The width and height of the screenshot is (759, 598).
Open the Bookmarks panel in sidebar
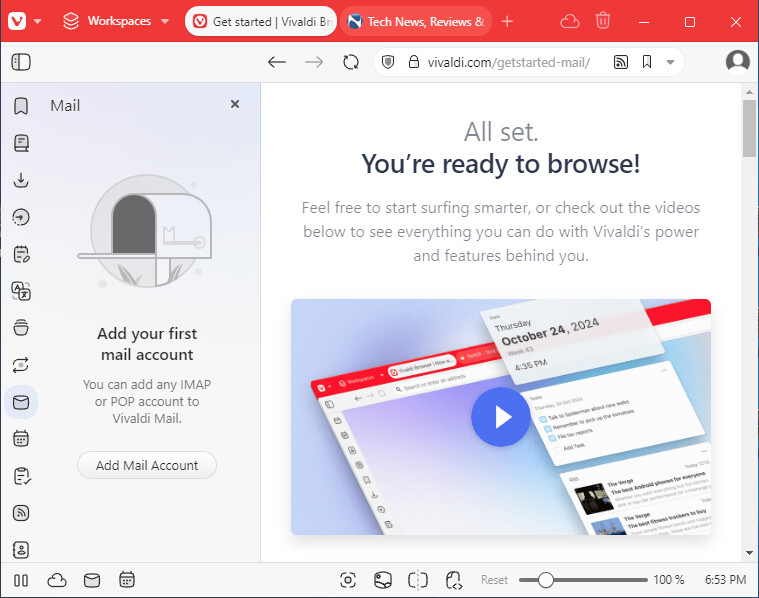click(21, 107)
